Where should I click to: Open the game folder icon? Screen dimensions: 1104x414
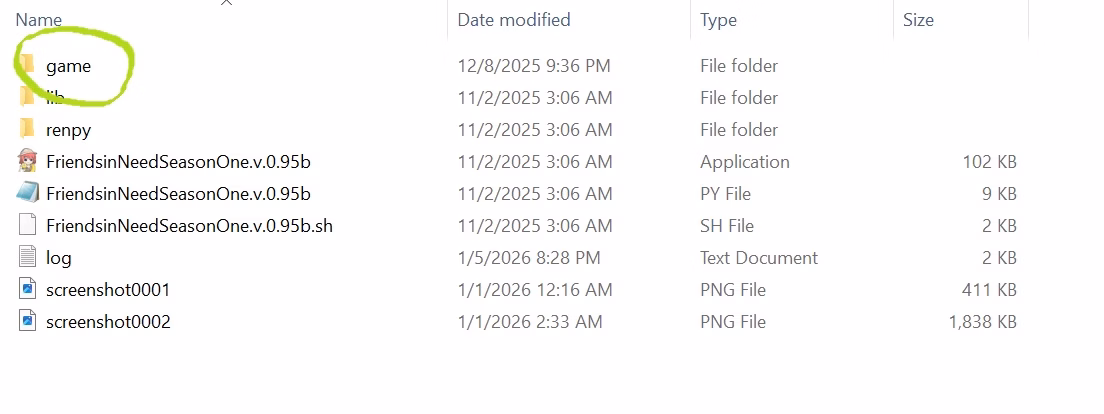pos(27,66)
